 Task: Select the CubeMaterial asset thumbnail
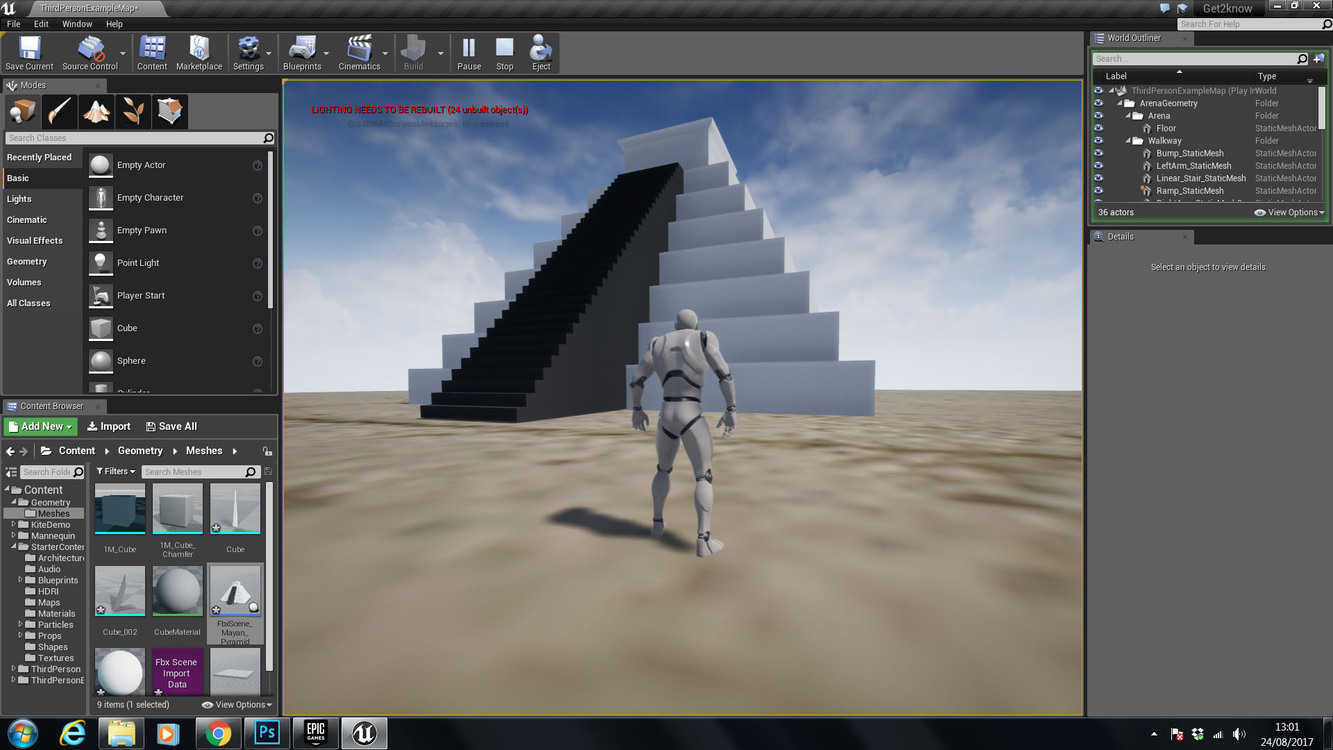(x=177, y=591)
